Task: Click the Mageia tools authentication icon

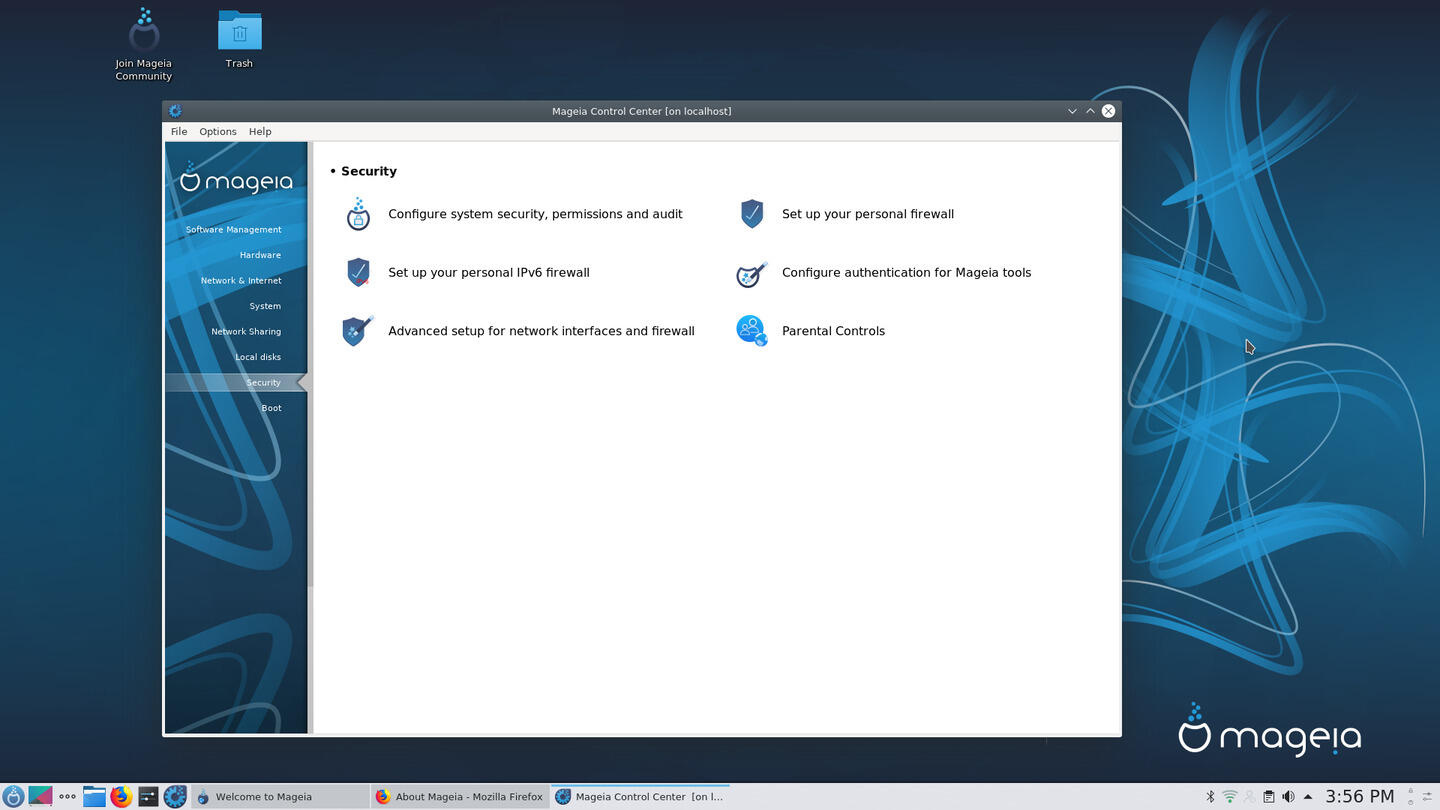Action: pyautogui.click(x=752, y=272)
